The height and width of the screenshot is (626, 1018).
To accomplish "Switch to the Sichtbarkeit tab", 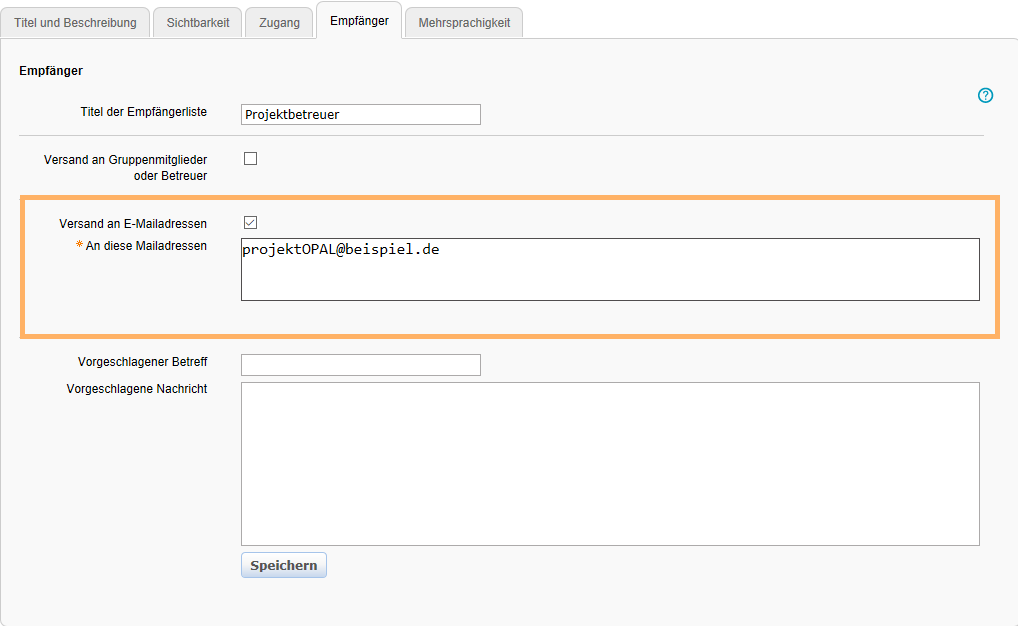I will pos(197,21).
